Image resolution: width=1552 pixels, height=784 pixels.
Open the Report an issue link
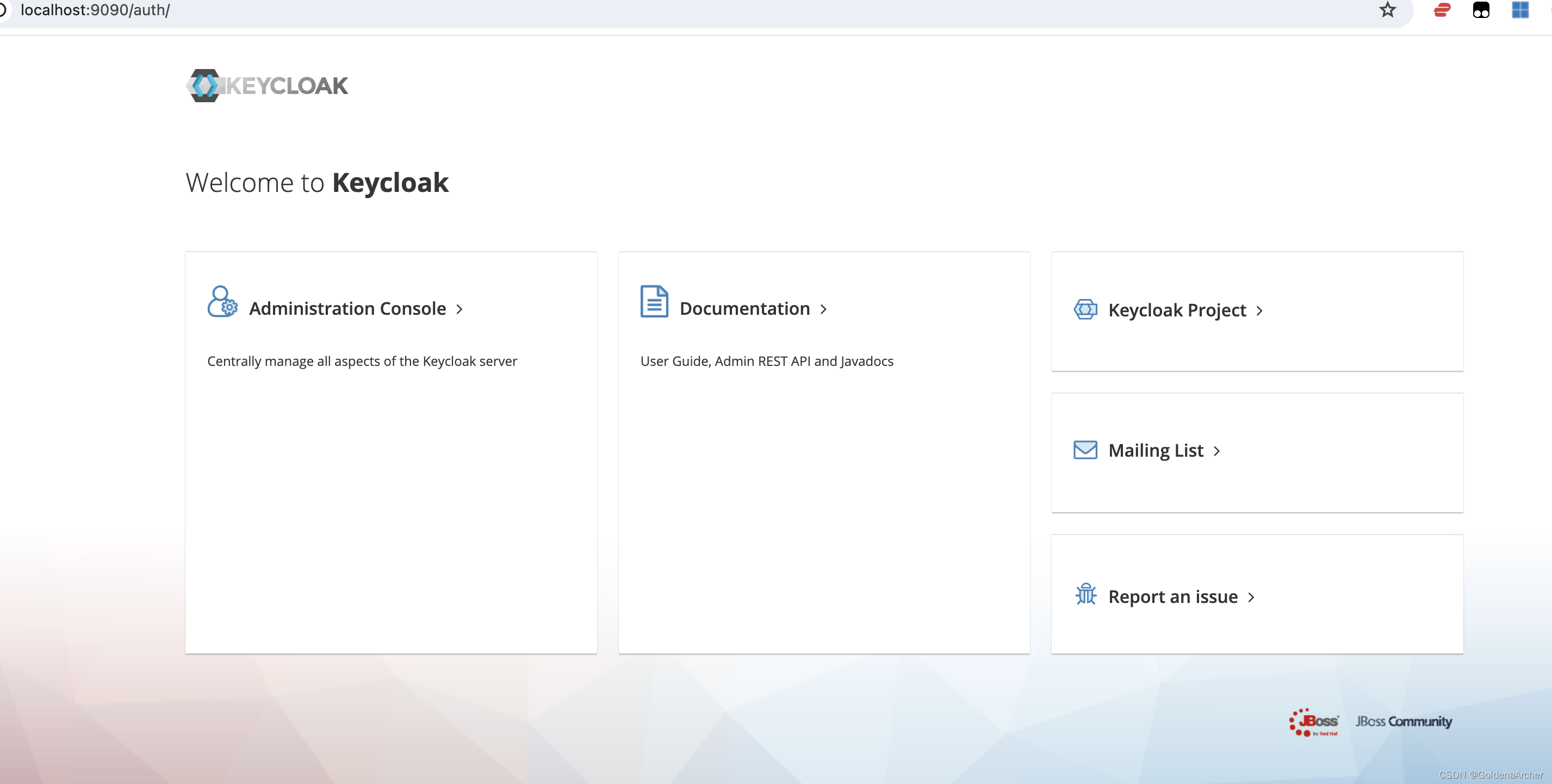[1172, 597]
